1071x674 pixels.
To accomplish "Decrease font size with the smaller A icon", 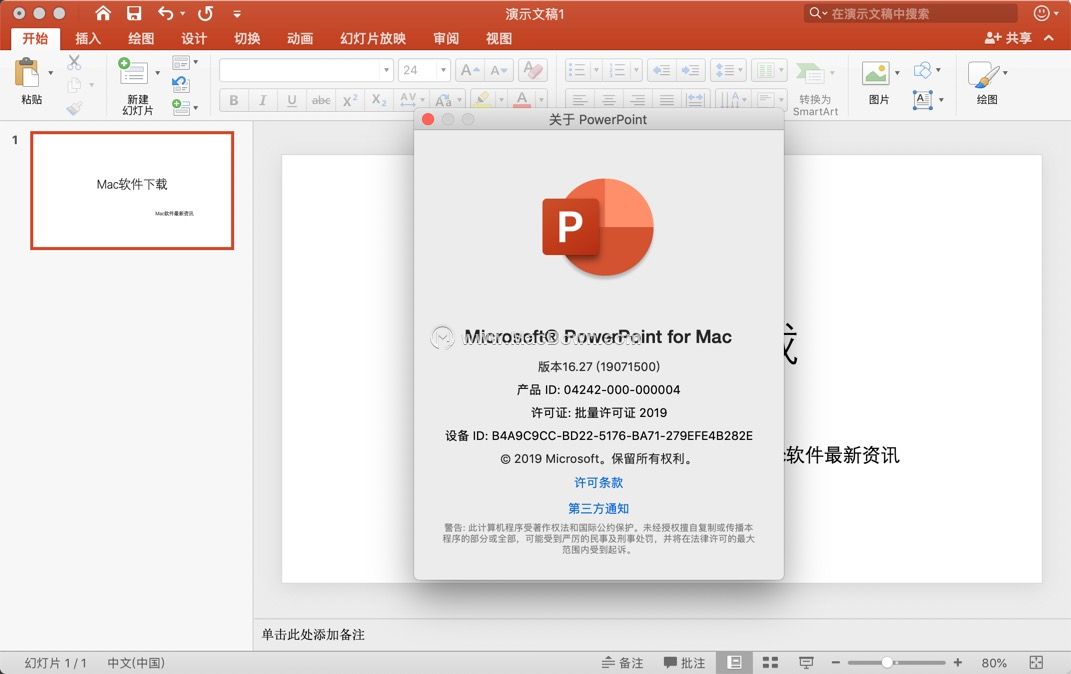I will coord(498,70).
